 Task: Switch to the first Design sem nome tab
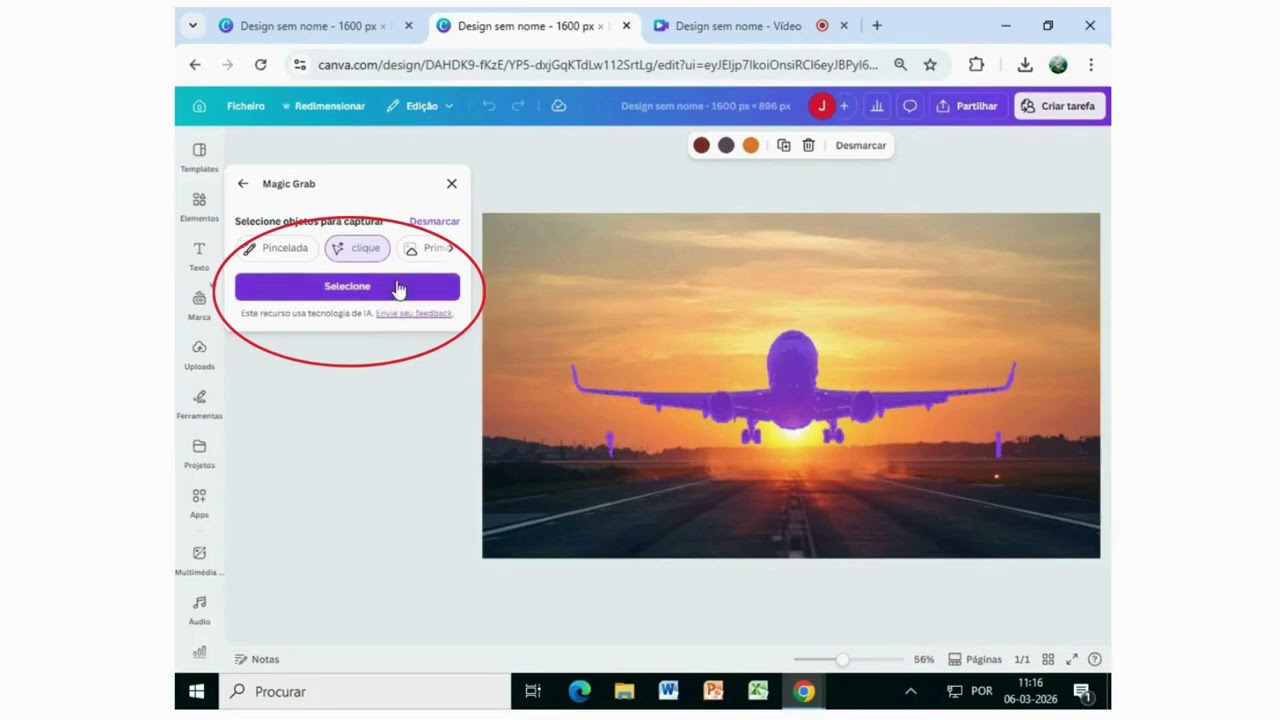pyautogui.click(x=313, y=26)
